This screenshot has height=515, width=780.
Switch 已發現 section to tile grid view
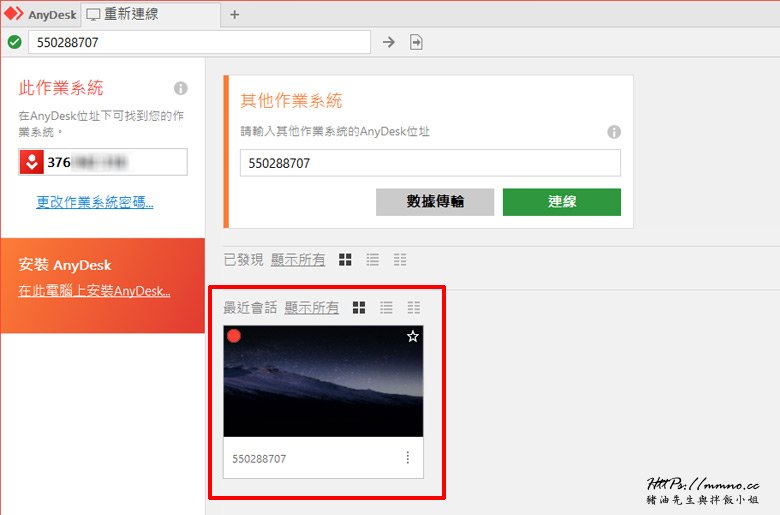[345, 260]
